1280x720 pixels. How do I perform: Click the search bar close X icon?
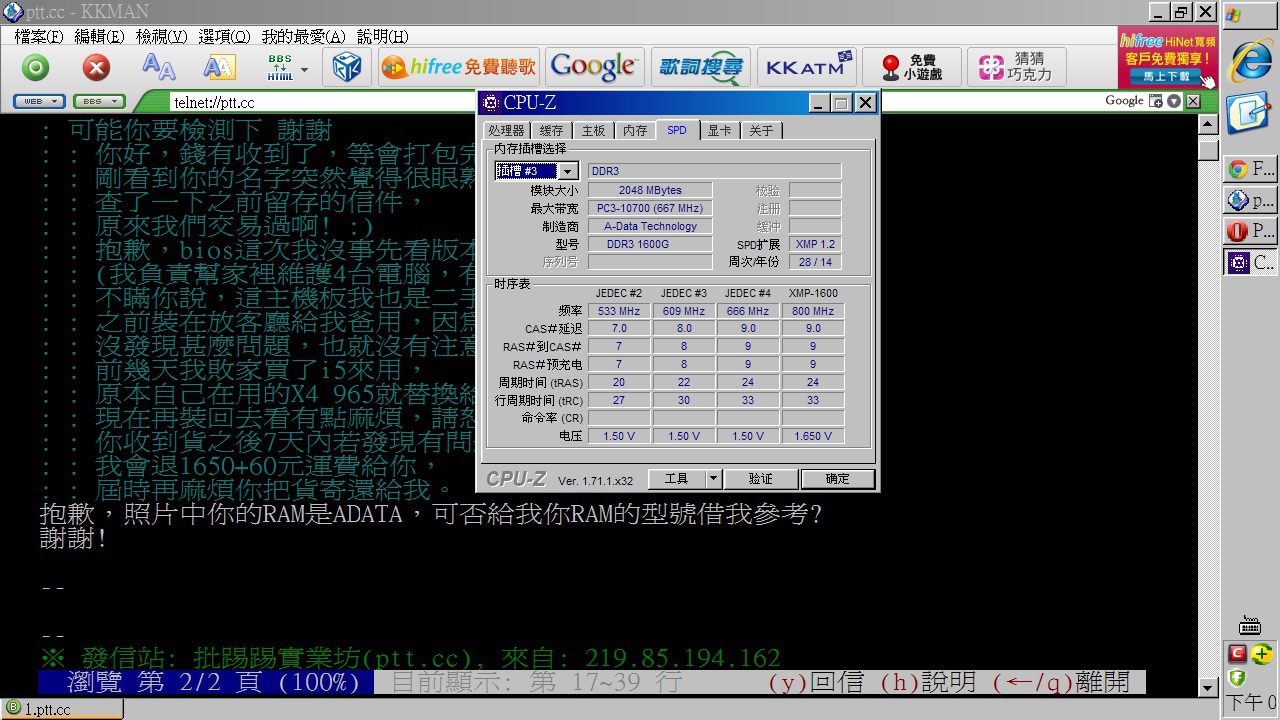[x=1191, y=101]
